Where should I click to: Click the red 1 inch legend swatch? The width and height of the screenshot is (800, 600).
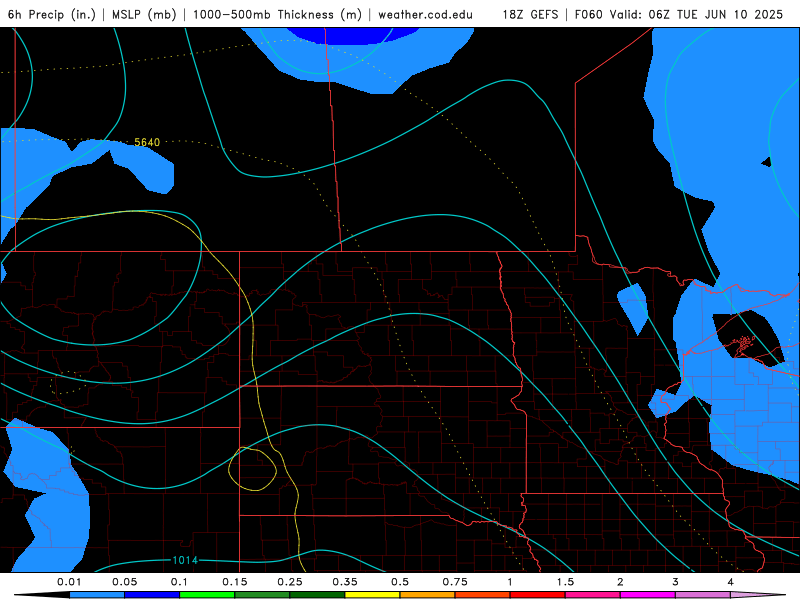(538, 595)
